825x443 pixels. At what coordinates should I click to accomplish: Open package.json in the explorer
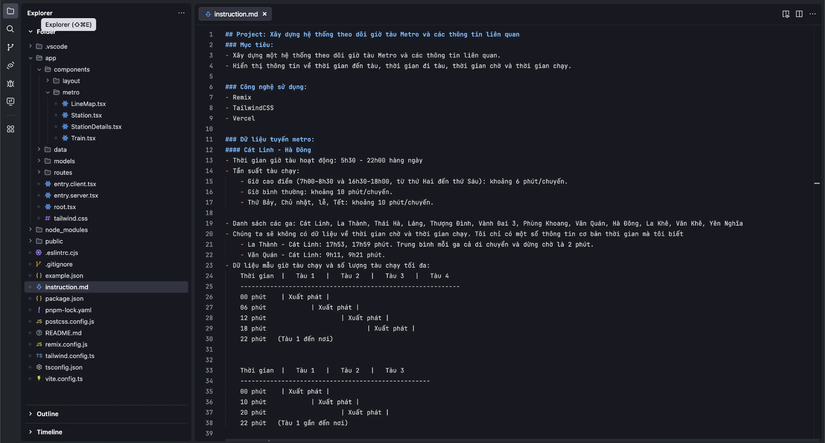(x=64, y=298)
